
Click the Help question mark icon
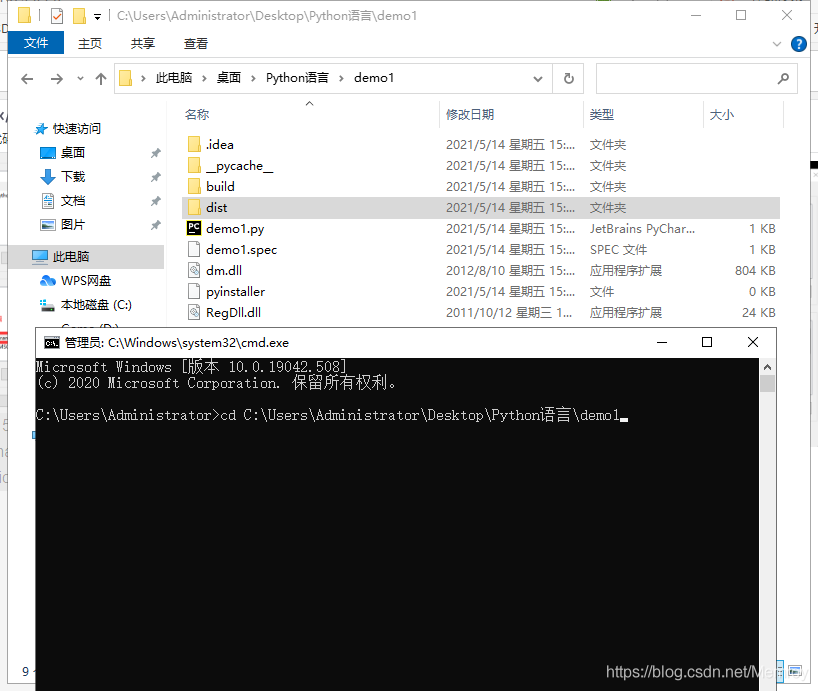point(797,43)
